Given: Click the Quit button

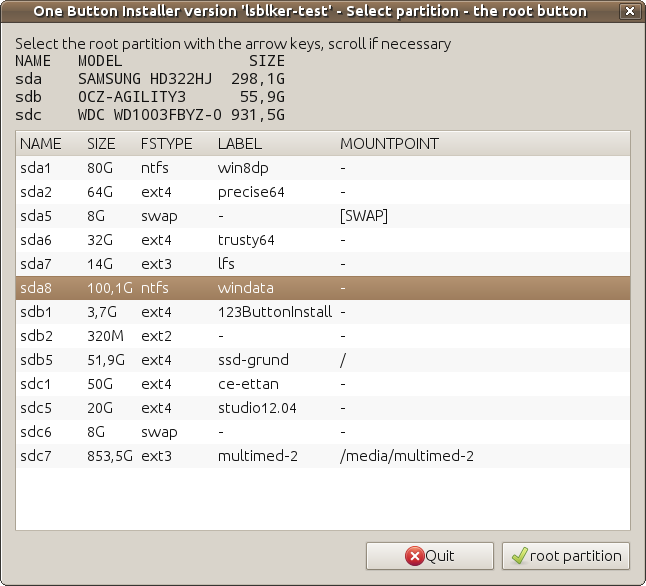Looking at the screenshot, I should point(429,556).
